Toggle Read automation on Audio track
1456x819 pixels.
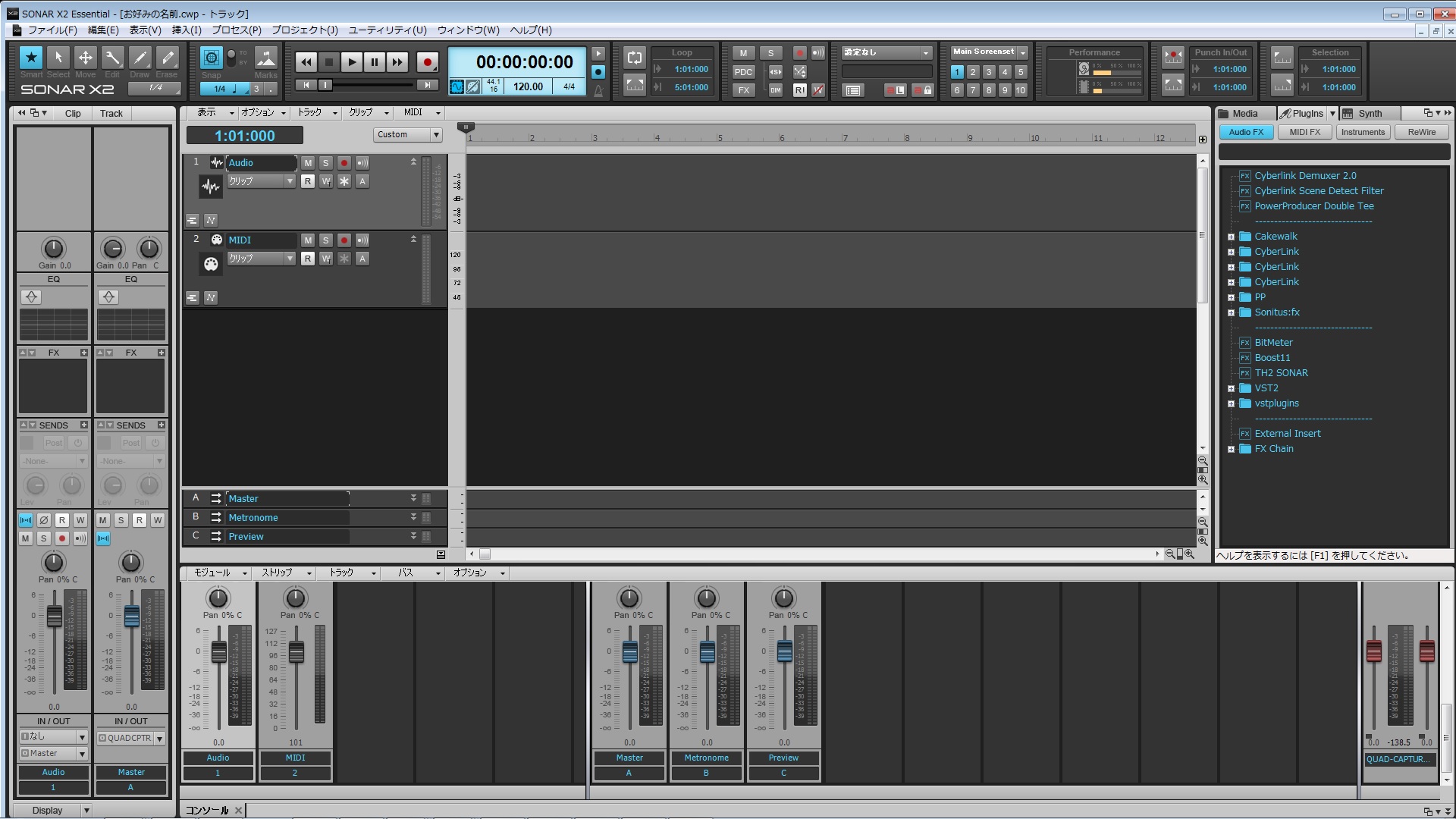307,181
